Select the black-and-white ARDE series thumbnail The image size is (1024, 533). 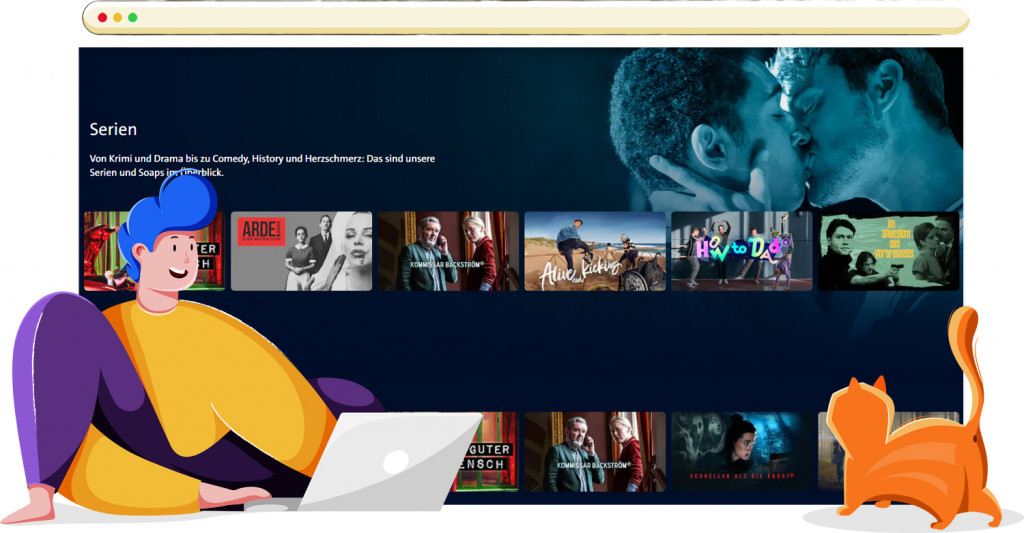(x=302, y=251)
